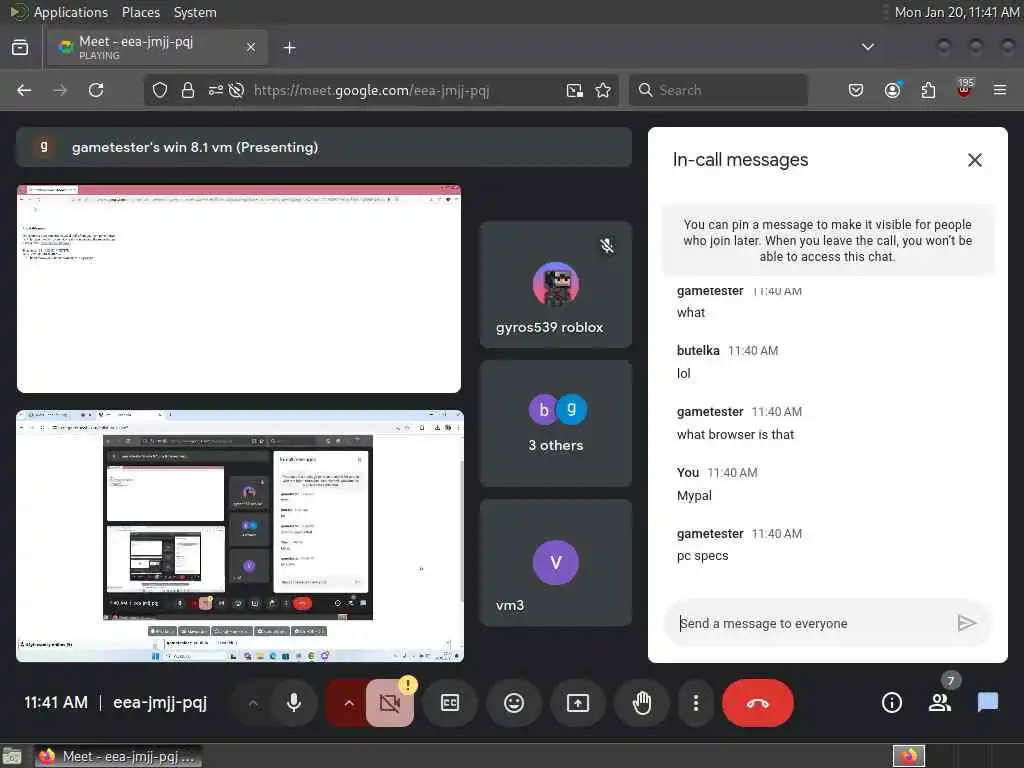Click the send message arrow icon
The height and width of the screenshot is (768, 1024).
point(967,623)
